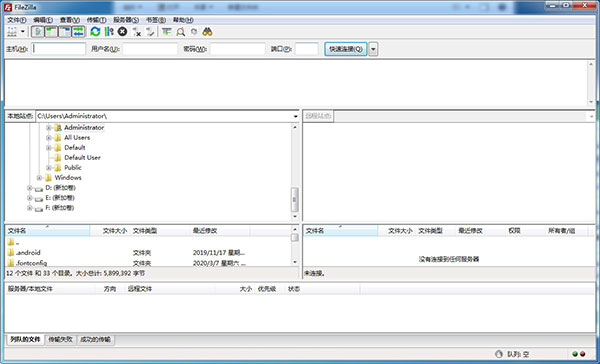Select the D: (新加卷) drive

pos(60,188)
